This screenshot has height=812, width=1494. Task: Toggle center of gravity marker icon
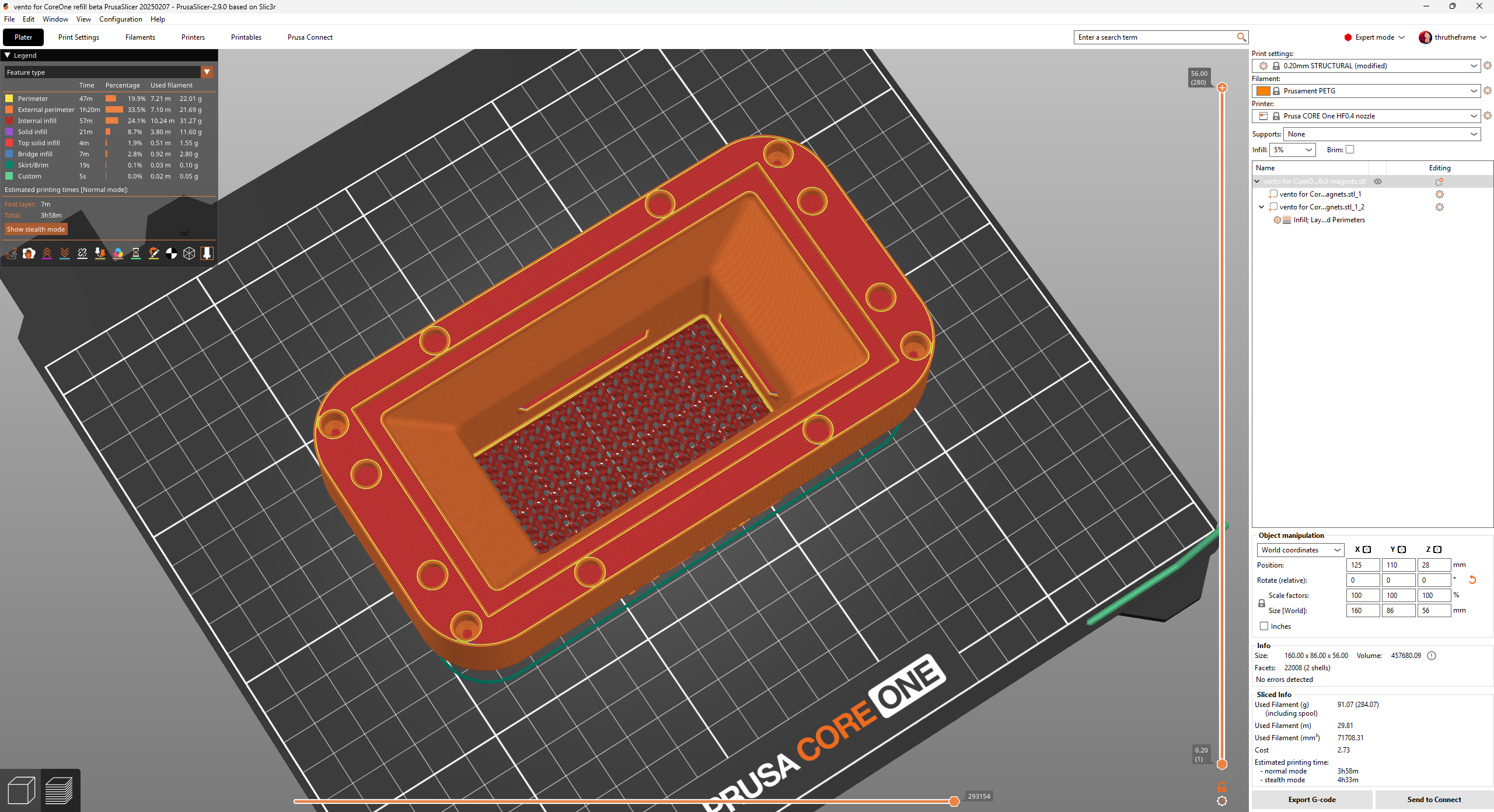point(172,253)
